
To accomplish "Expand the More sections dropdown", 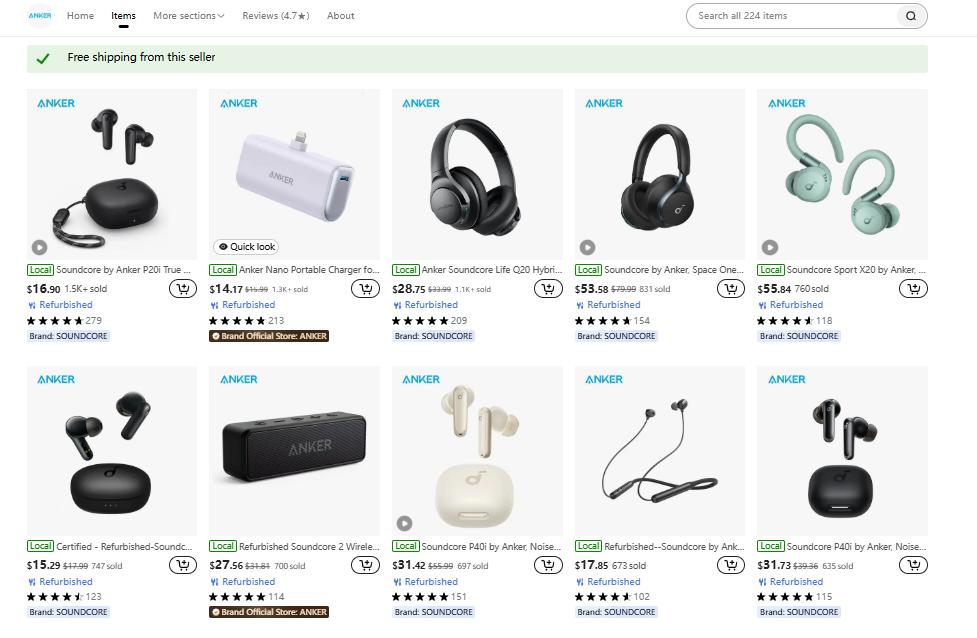I will tap(189, 16).
